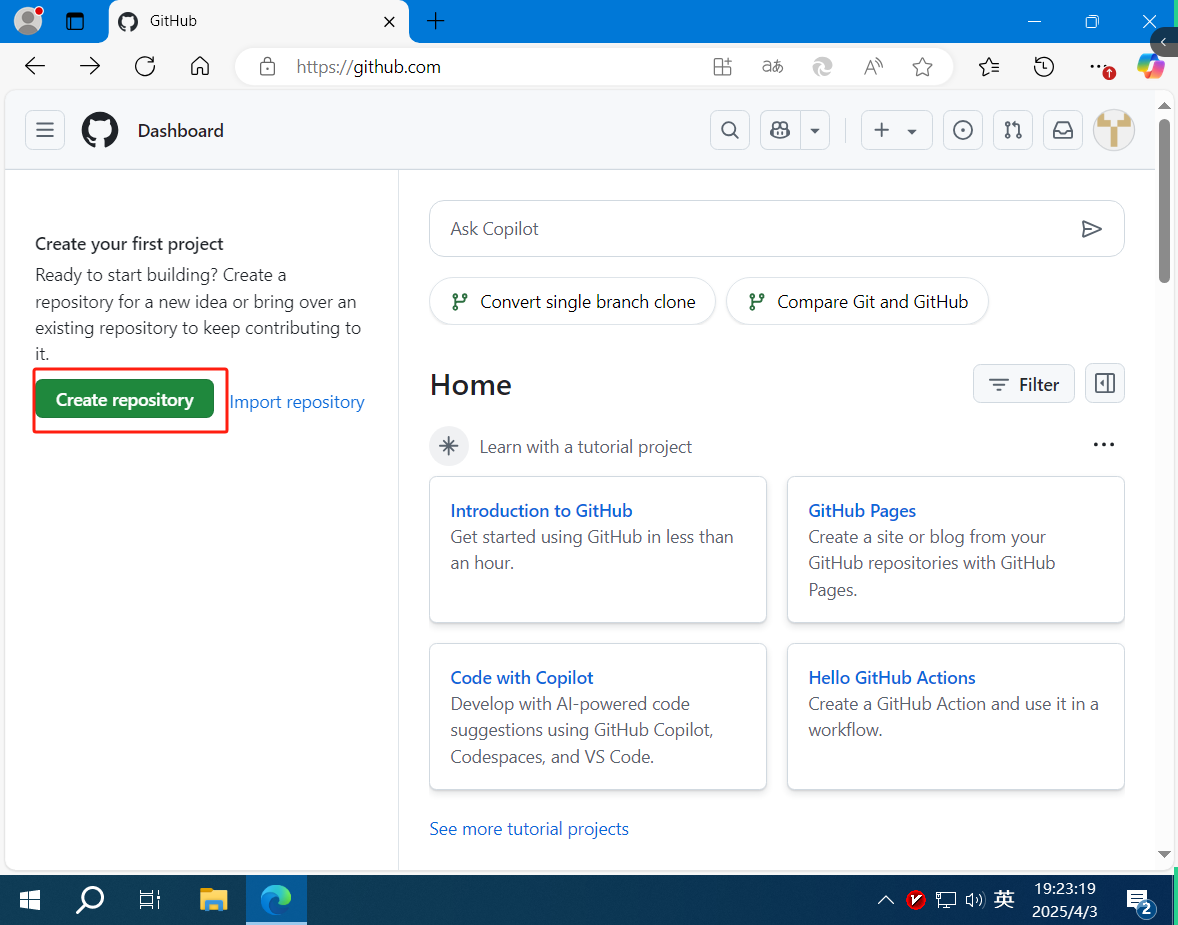Open the notifications inbox icon
1178x925 pixels.
point(1062,130)
